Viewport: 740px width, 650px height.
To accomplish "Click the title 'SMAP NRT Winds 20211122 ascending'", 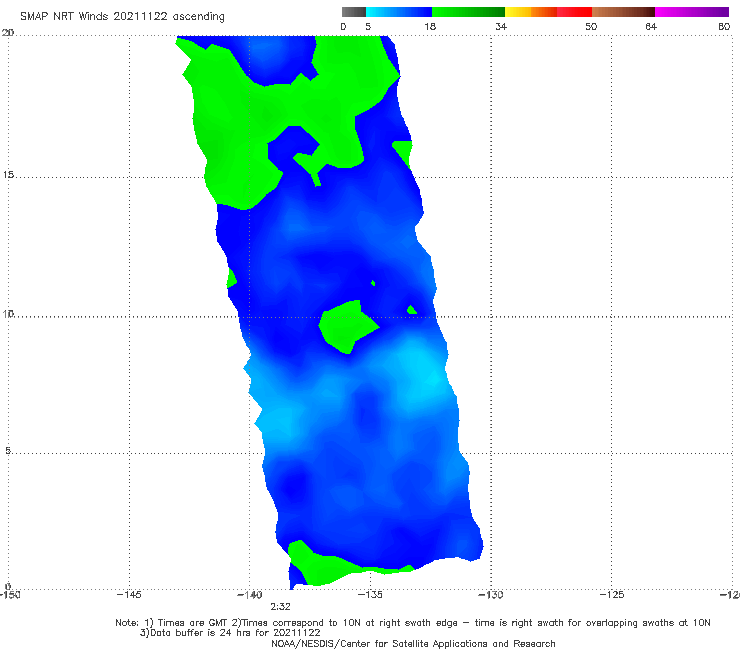I will [122, 17].
